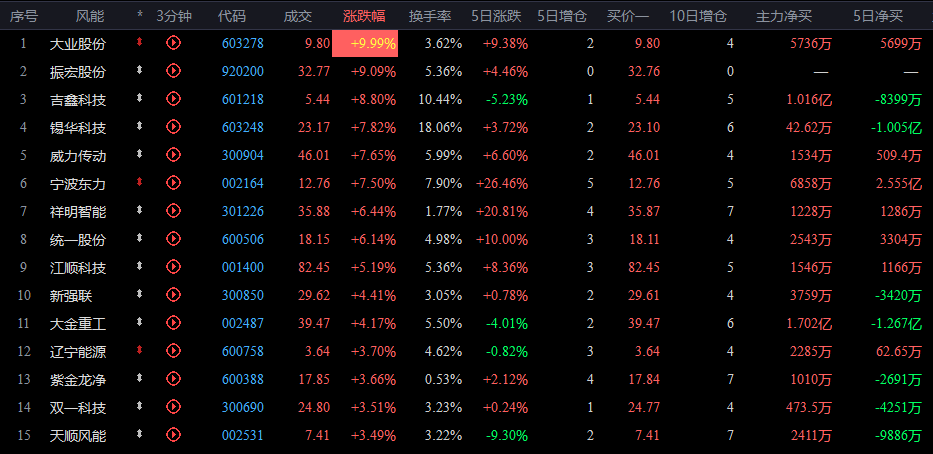
Task: Click the 风能 sector column header
Action: (x=89, y=16)
